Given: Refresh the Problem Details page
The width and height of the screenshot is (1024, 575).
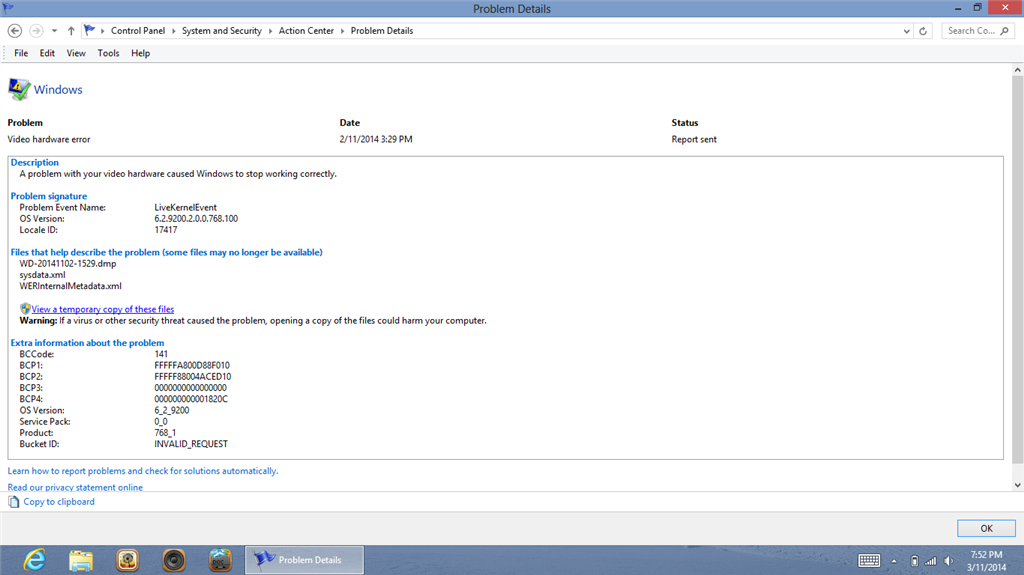Looking at the screenshot, I should click(x=923, y=31).
